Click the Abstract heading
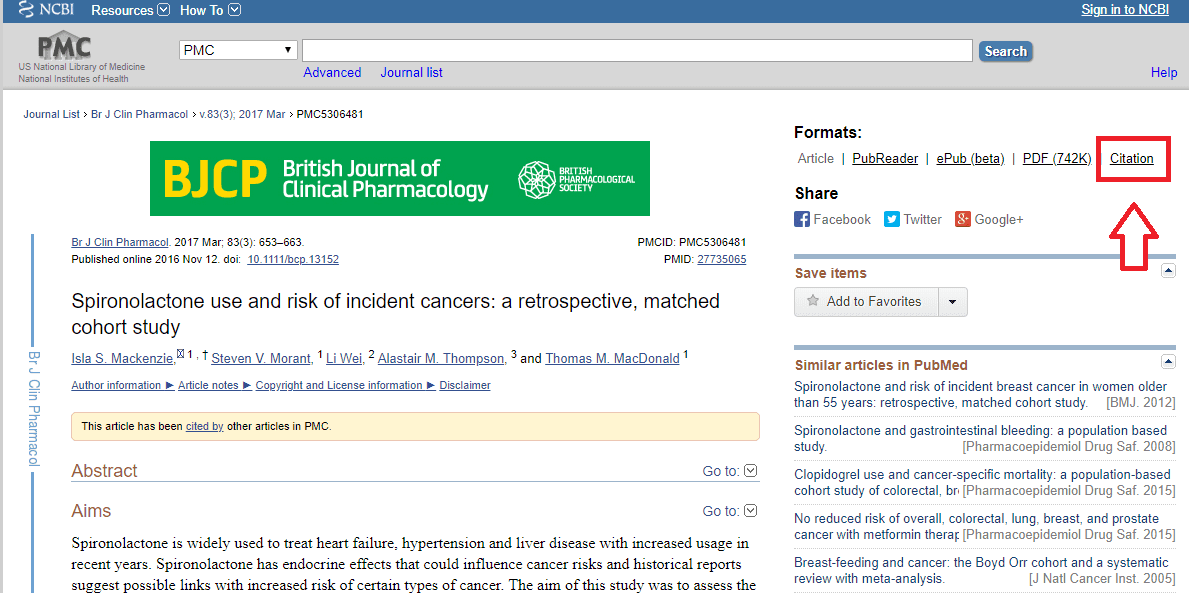 pyautogui.click(x=105, y=471)
